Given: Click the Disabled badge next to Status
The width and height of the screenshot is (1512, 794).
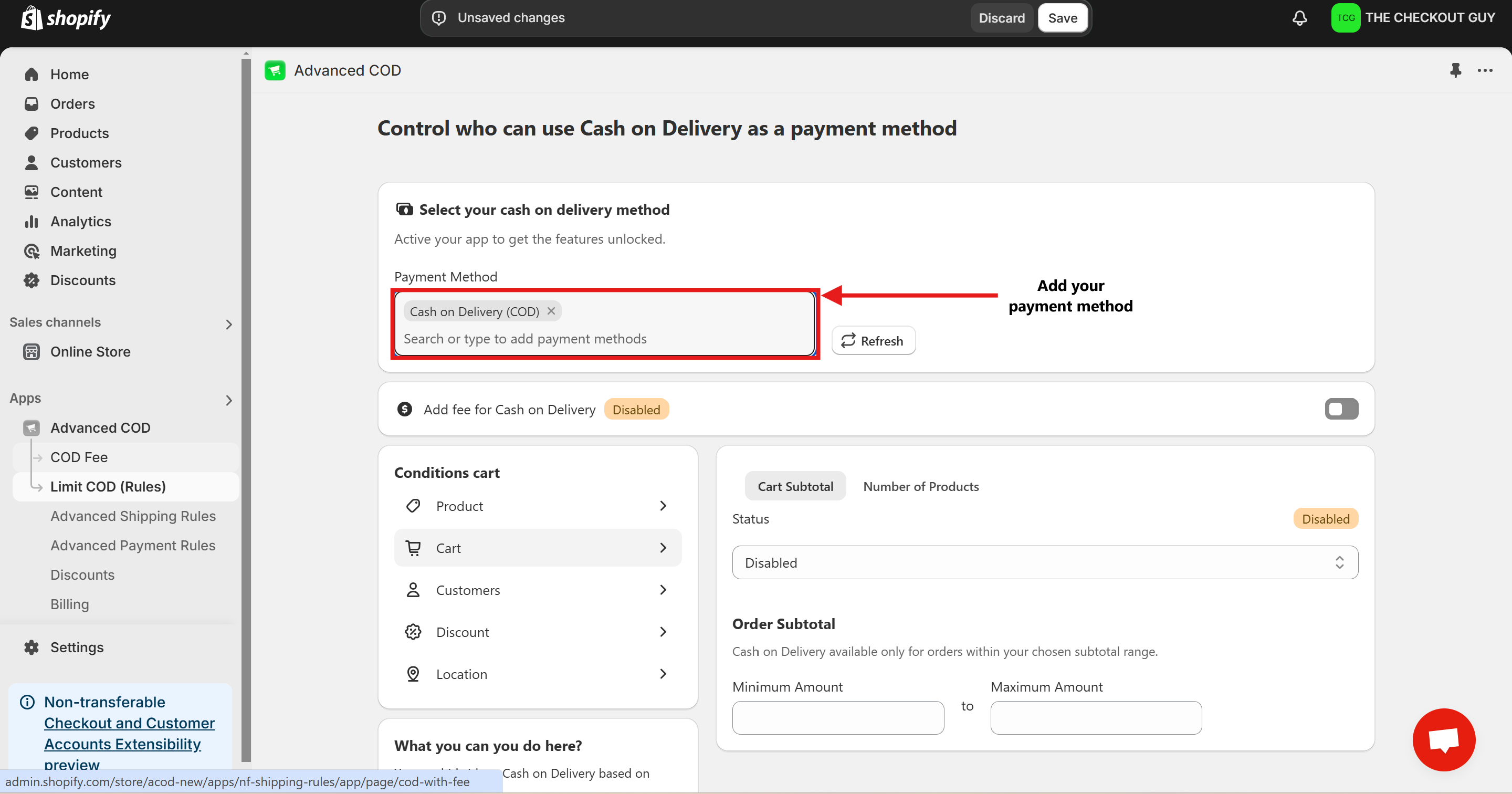Looking at the screenshot, I should coord(1325,518).
